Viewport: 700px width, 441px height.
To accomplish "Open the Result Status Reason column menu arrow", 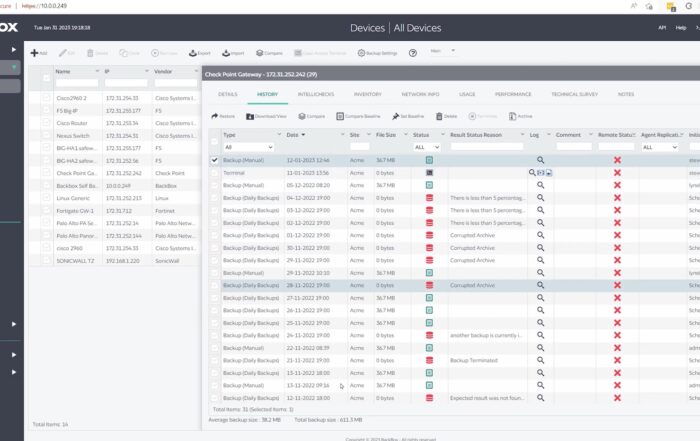I will [x=522, y=134].
